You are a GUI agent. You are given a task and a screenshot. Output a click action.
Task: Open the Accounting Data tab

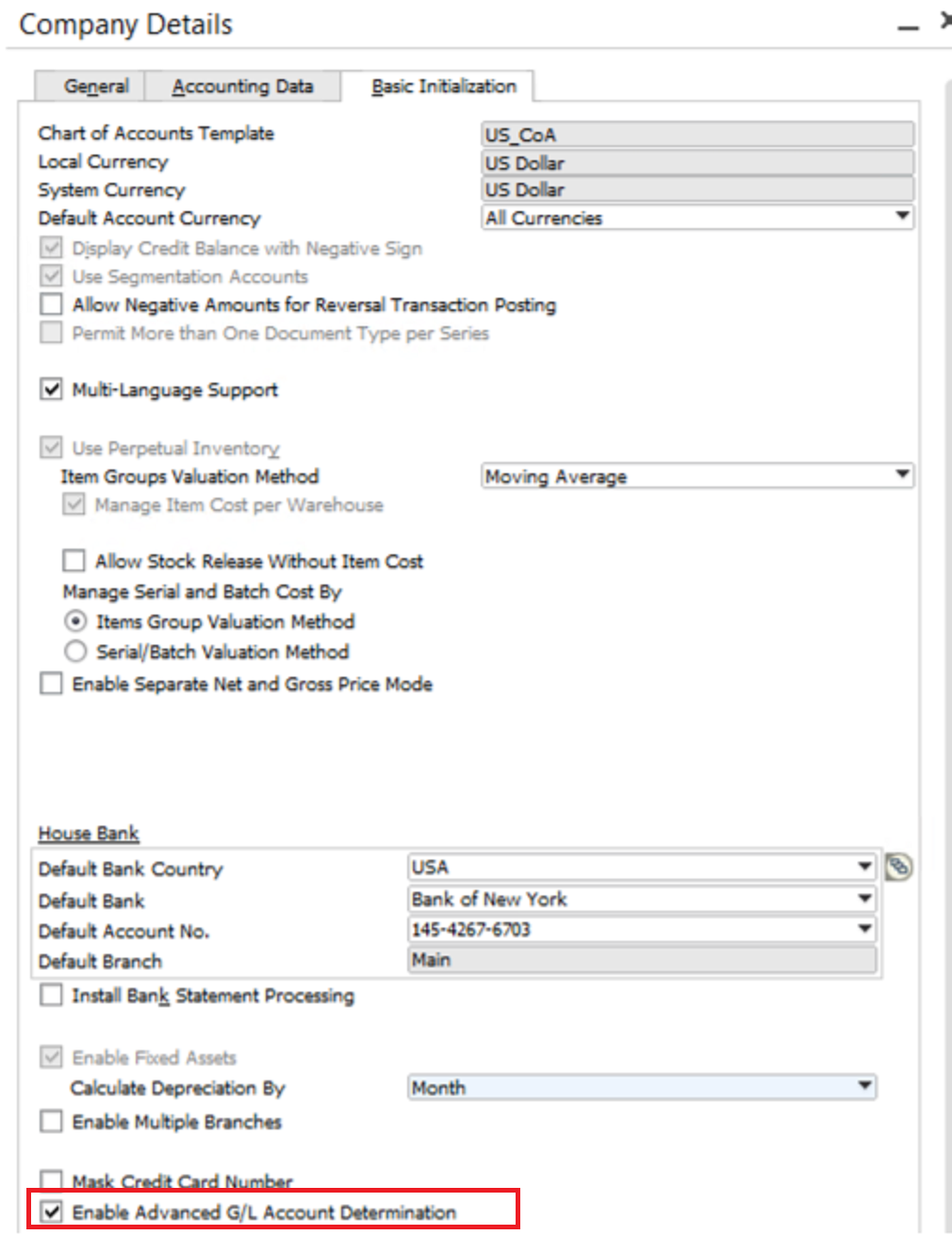pyautogui.click(x=242, y=86)
